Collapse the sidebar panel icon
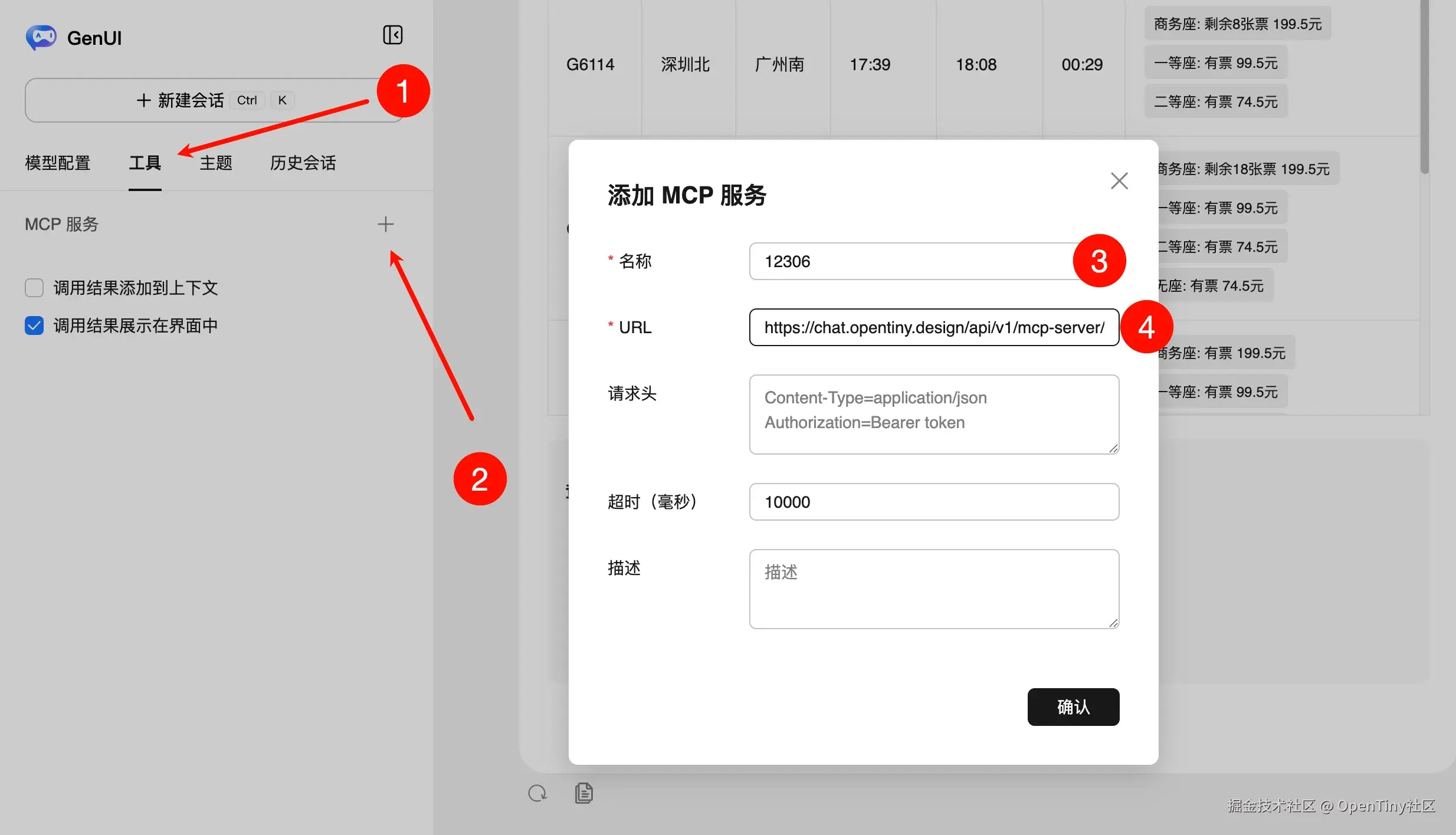The width and height of the screenshot is (1456, 835). tap(392, 35)
